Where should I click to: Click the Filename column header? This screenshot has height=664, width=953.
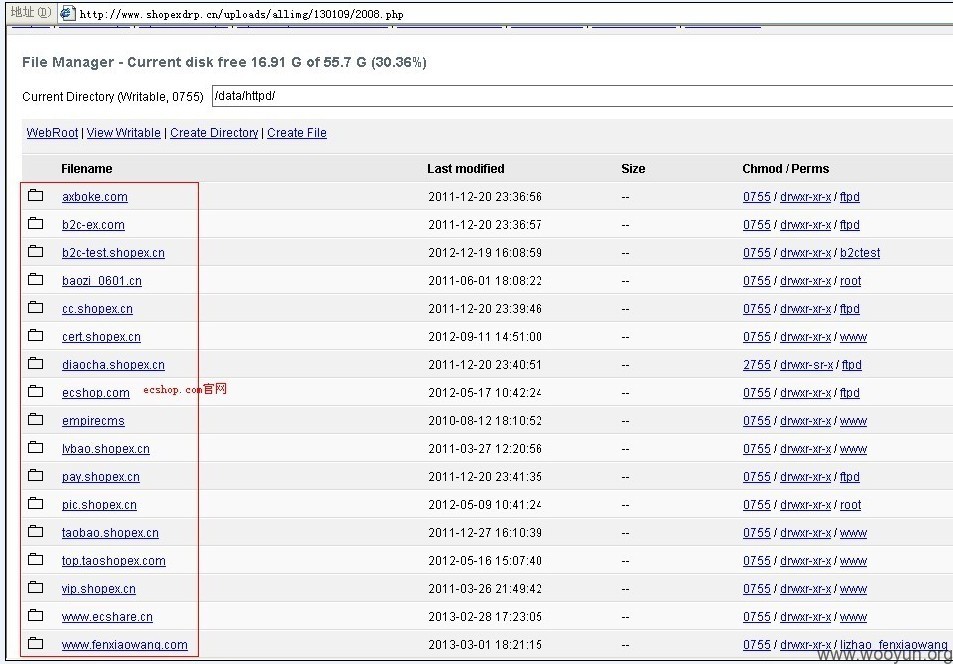(x=87, y=168)
